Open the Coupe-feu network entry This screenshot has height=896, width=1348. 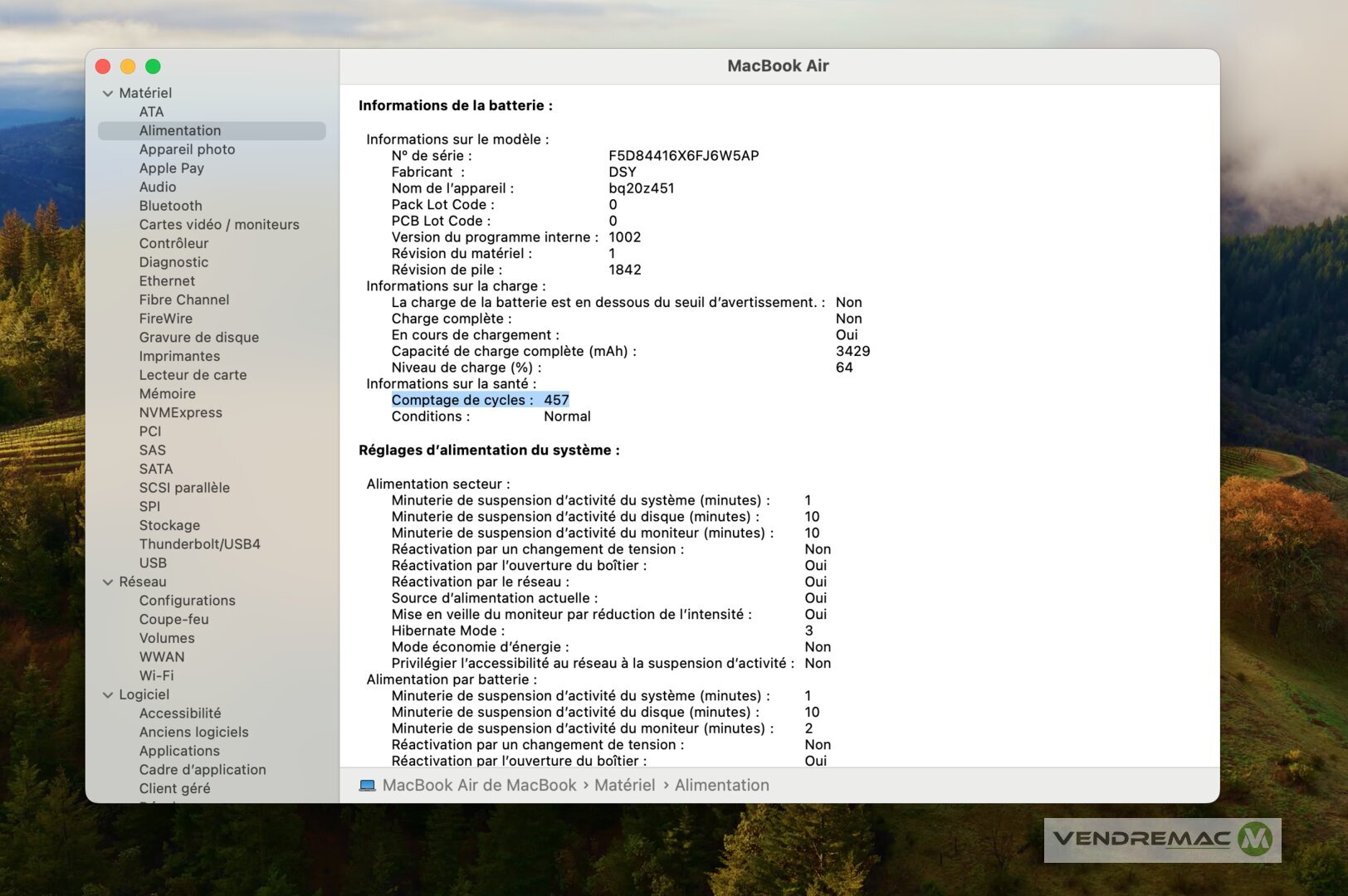[x=173, y=620]
